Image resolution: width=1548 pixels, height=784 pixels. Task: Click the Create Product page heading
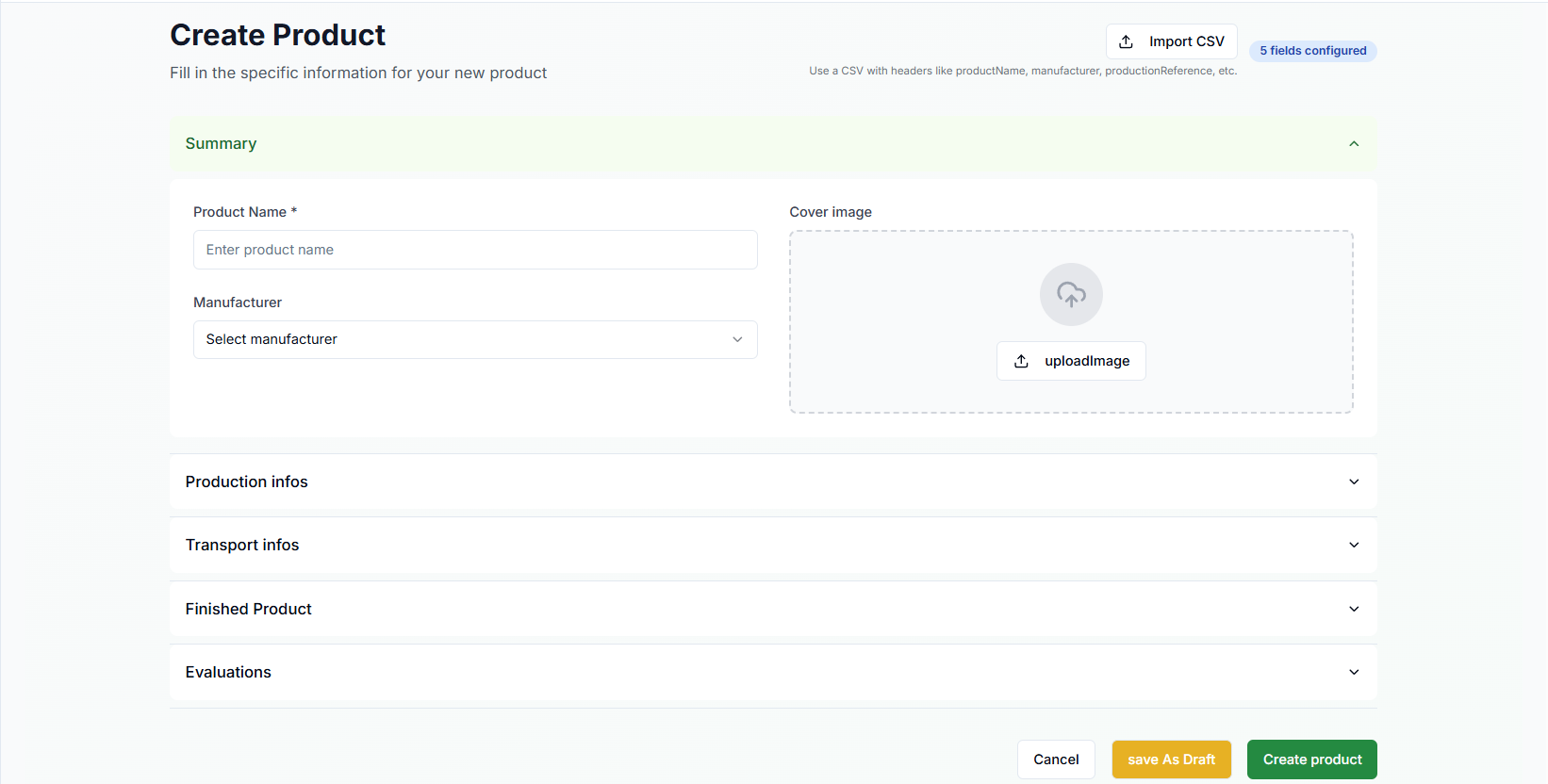pos(277,35)
